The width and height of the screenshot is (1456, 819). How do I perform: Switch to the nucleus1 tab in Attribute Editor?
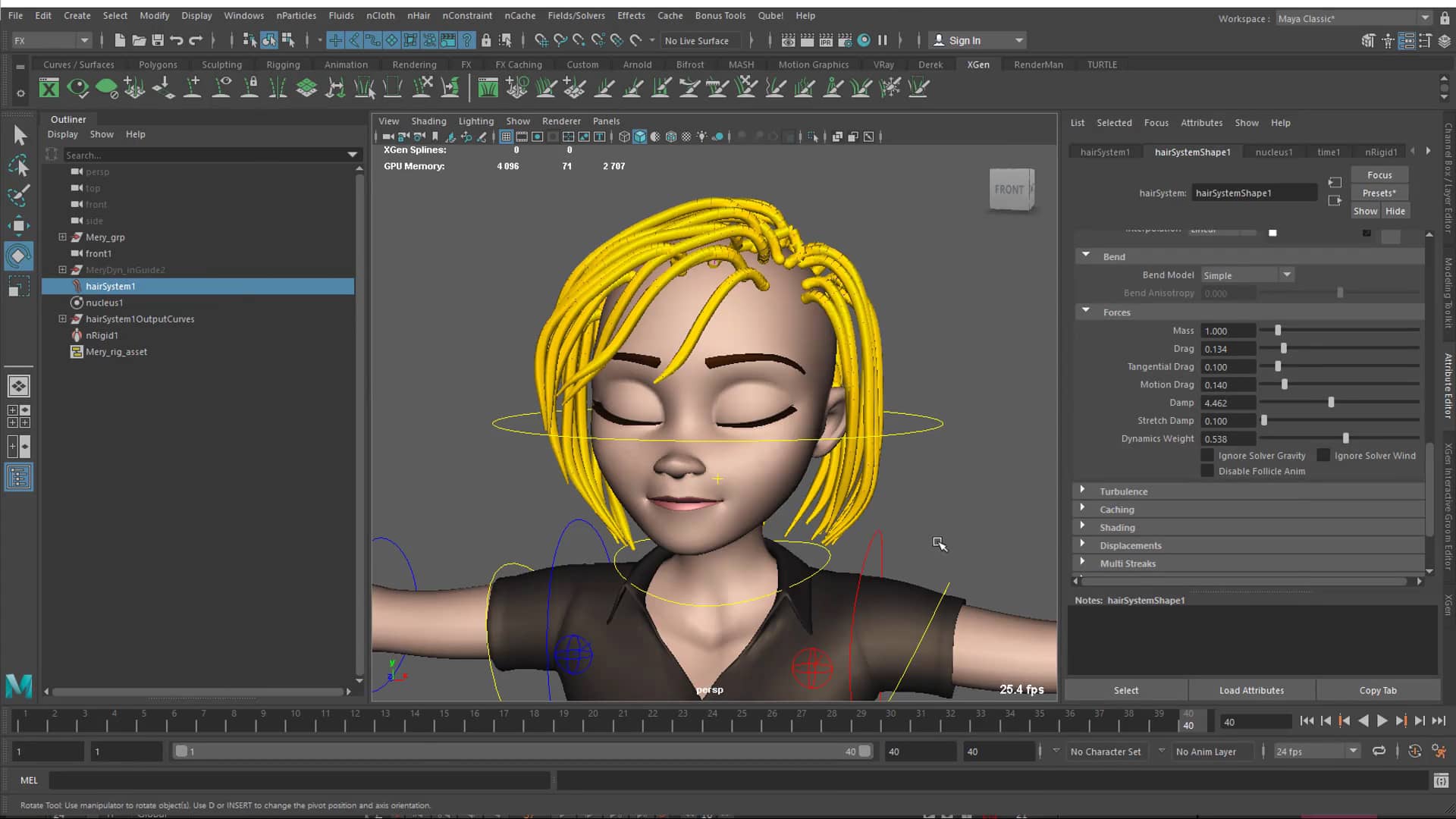pyautogui.click(x=1274, y=152)
